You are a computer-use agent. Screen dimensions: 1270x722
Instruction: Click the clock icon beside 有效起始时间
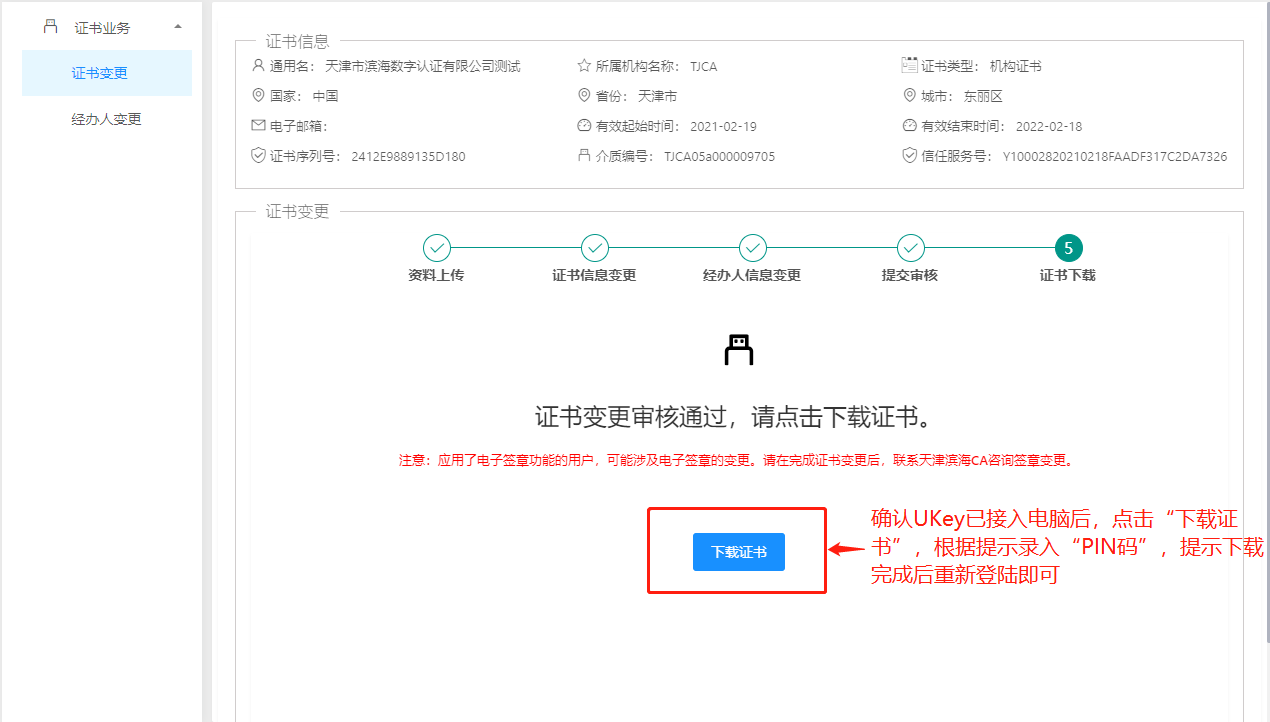coord(584,126)
